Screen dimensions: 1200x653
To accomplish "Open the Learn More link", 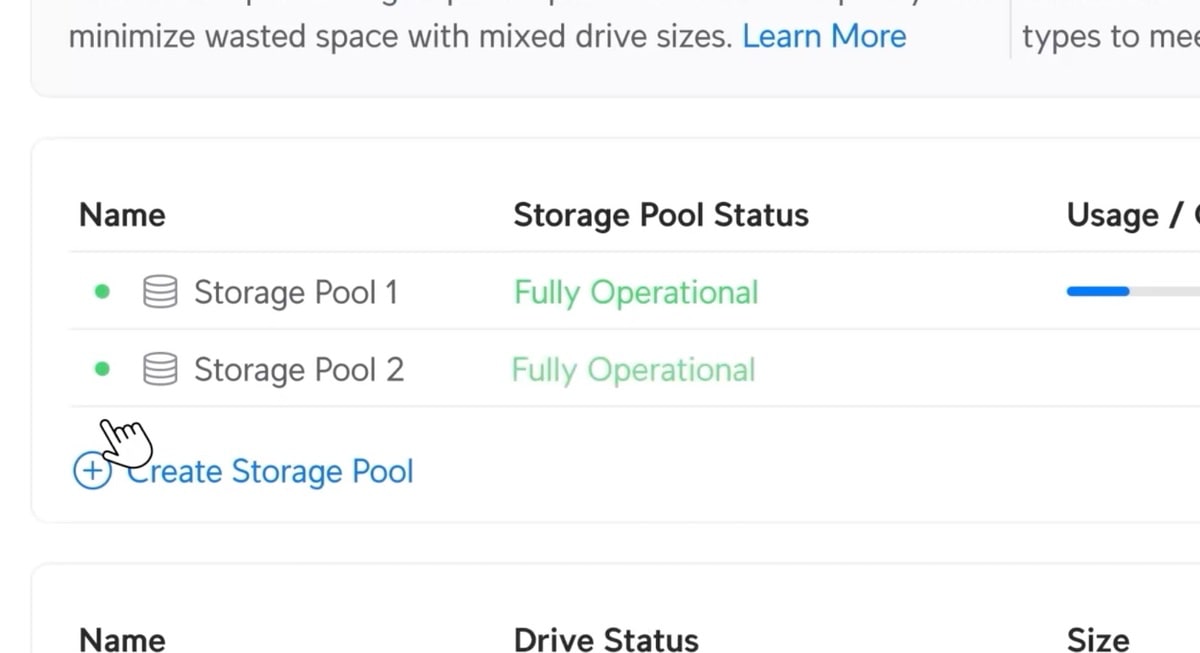I will 824,37.
